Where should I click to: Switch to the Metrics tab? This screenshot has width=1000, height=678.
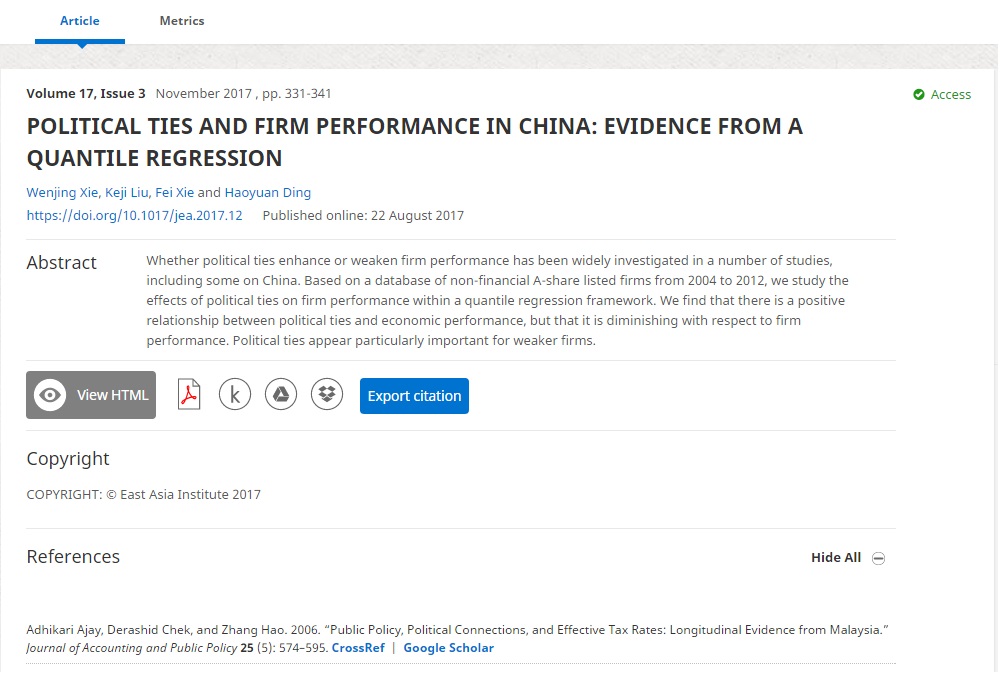(182, 21)
